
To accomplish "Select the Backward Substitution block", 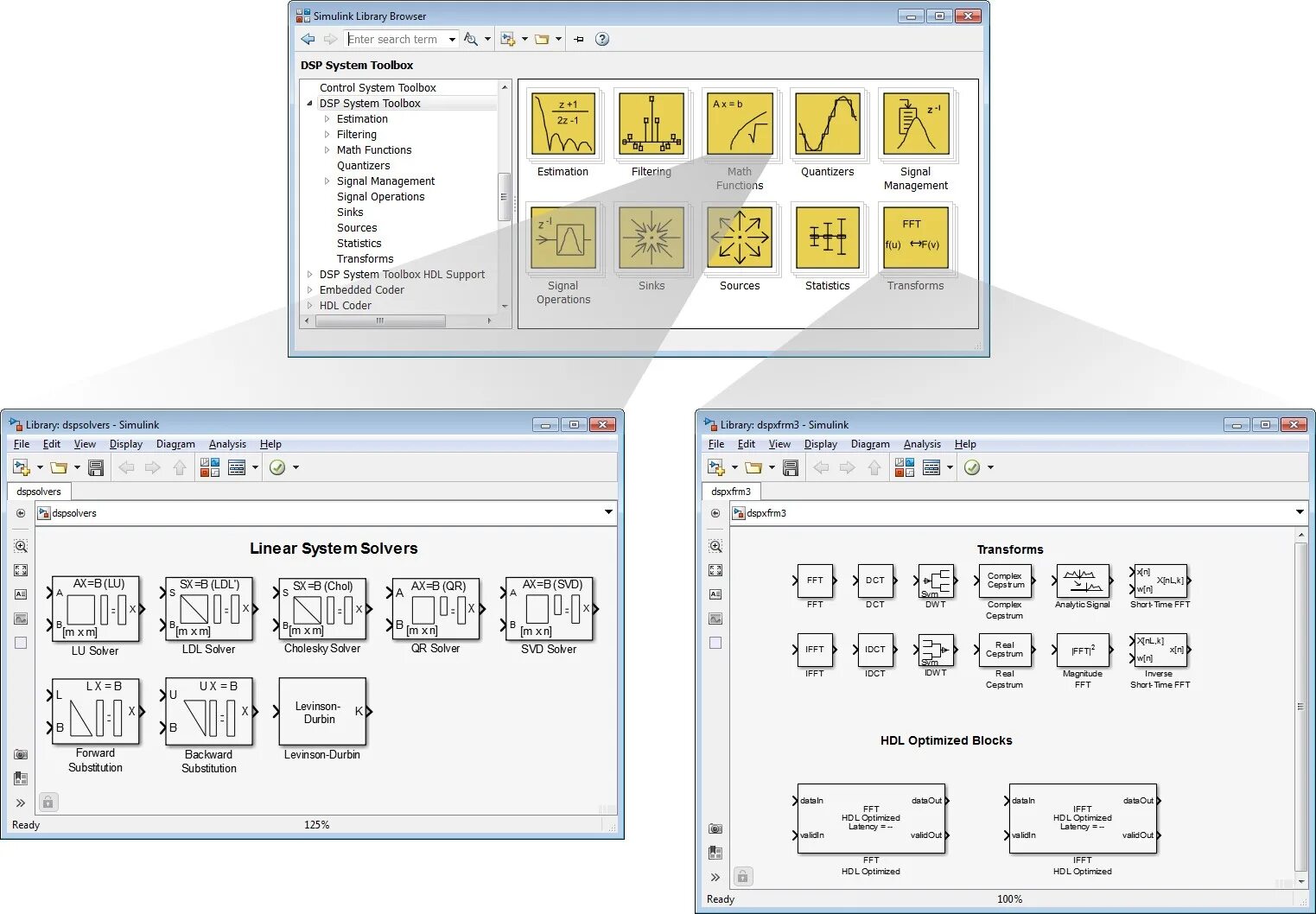I will [209, 712].
